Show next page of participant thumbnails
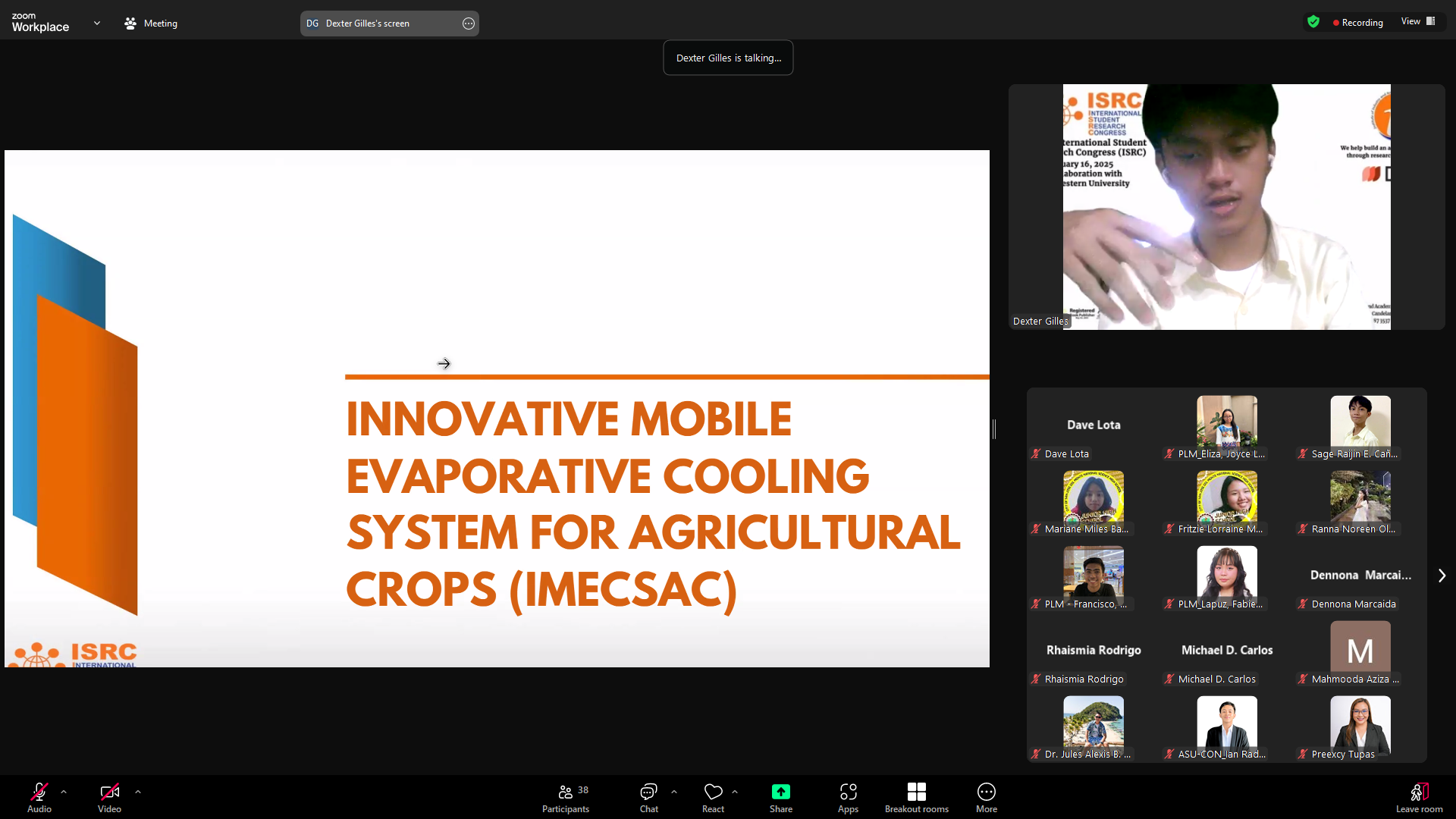The image size is (1456, 819). [x=1442, y=576]
